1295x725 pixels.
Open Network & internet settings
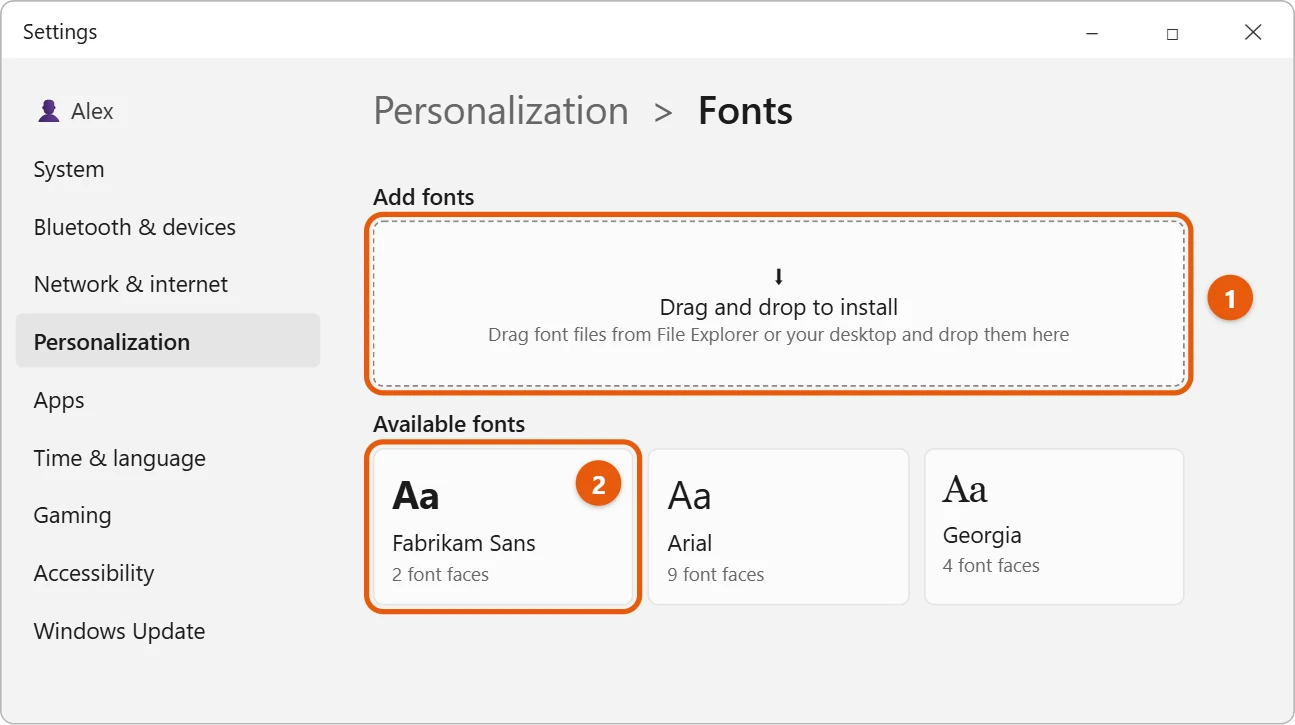click(131, 284)
